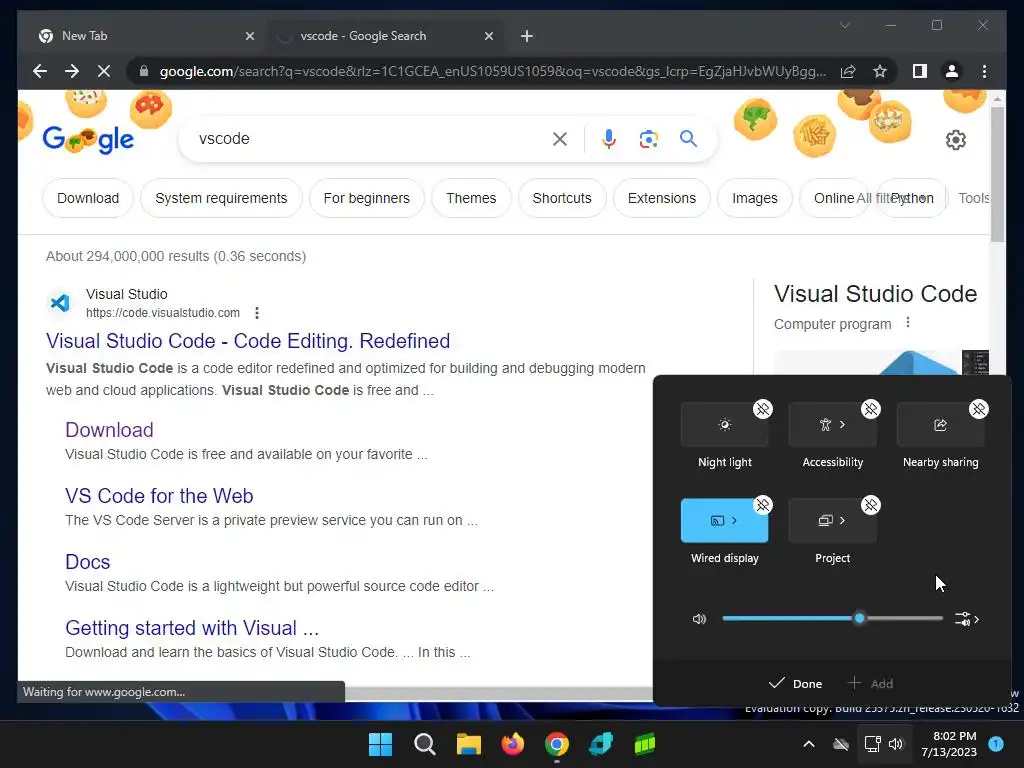Open a new browser tab
The width and height of the screenshot is (1024, 768).
[x=527, y=36]
